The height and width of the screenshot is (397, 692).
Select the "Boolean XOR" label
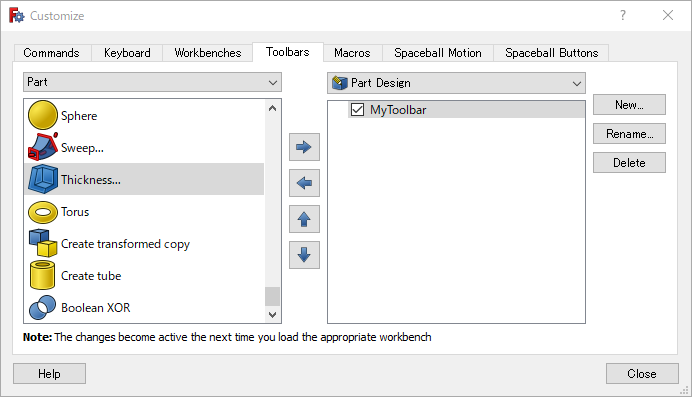tap(96, 307)
